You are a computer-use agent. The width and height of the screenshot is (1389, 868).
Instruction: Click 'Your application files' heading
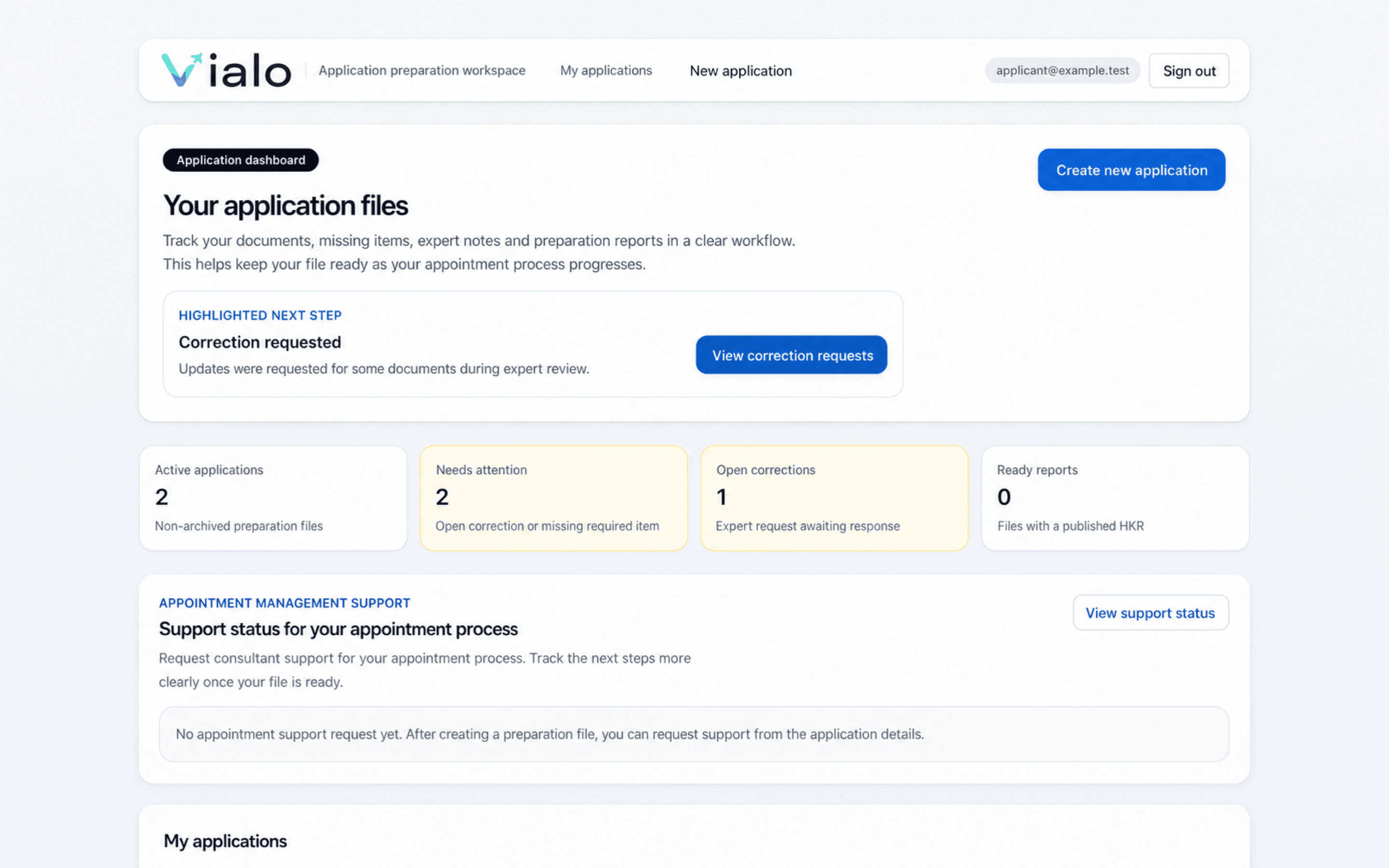[x=285, y=205]
